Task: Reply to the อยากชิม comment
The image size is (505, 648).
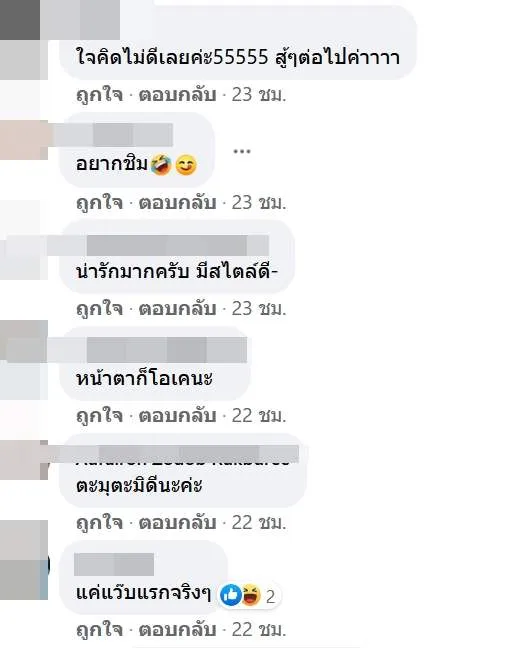Action: [x=177, y=202]
